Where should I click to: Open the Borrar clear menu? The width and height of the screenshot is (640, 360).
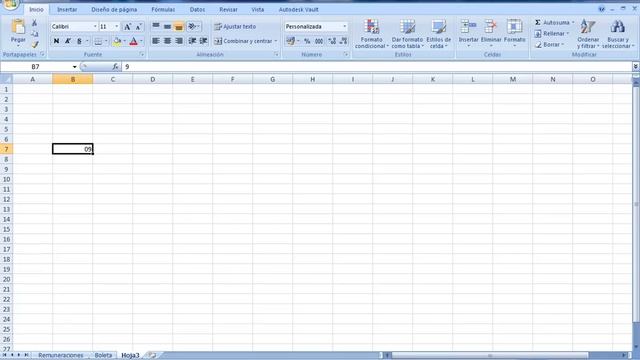coord(549,44)
